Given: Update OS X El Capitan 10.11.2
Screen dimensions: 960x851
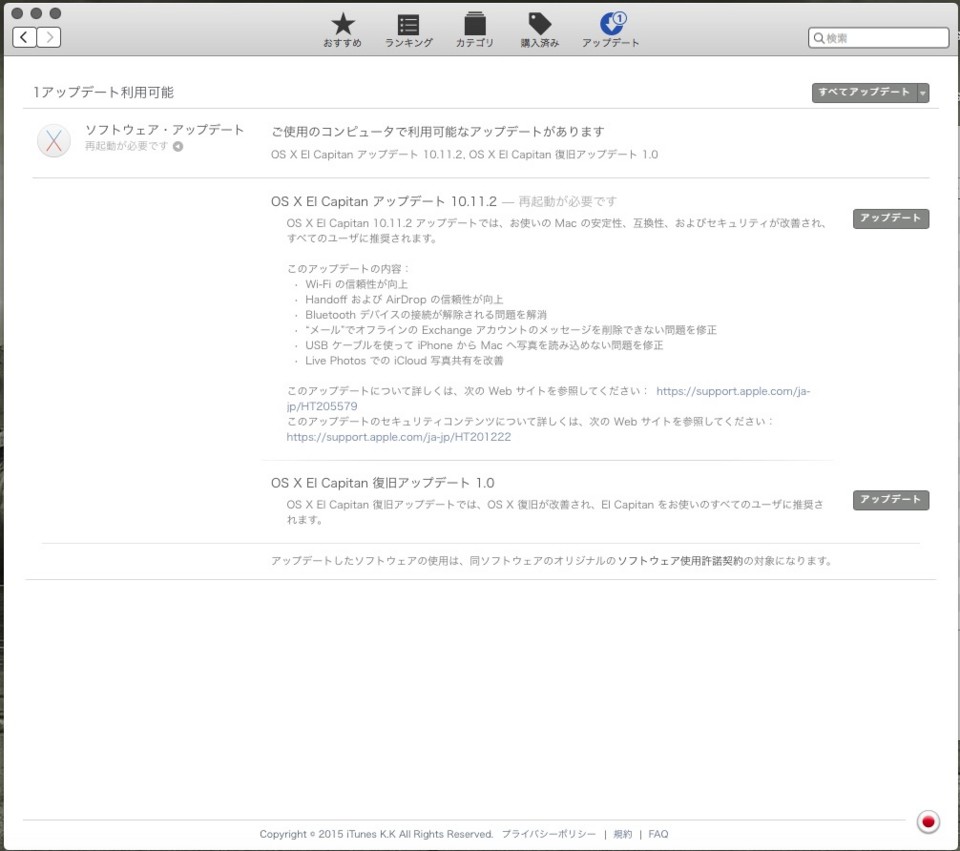Looking at the screenshot, I should tap(891, 219).
